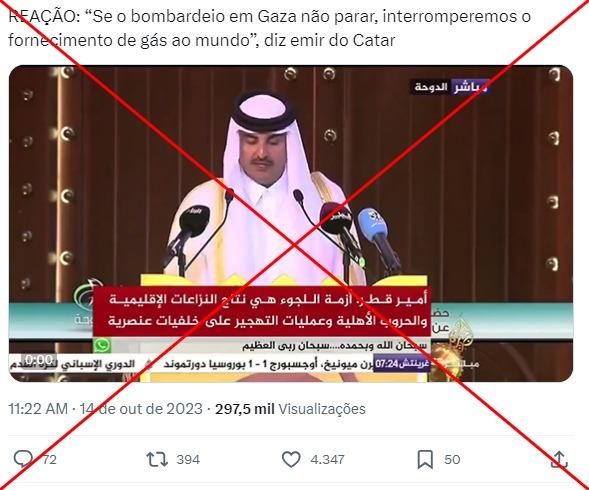This screenshot has width=589, height=490.
Task: Click the مباشر الدوحة channel logo in video
Action: point(450,87)
